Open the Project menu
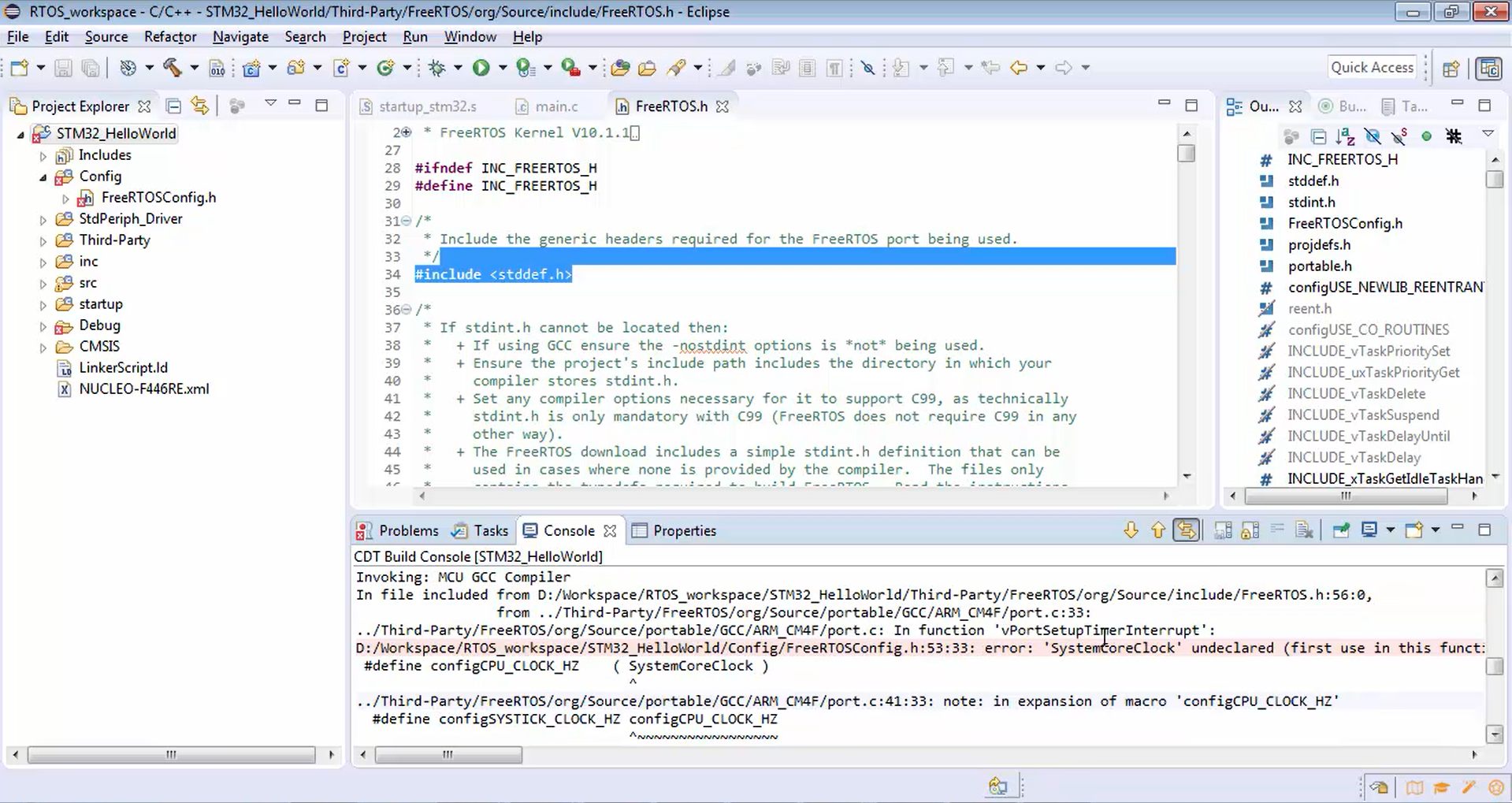 (364, 37)
